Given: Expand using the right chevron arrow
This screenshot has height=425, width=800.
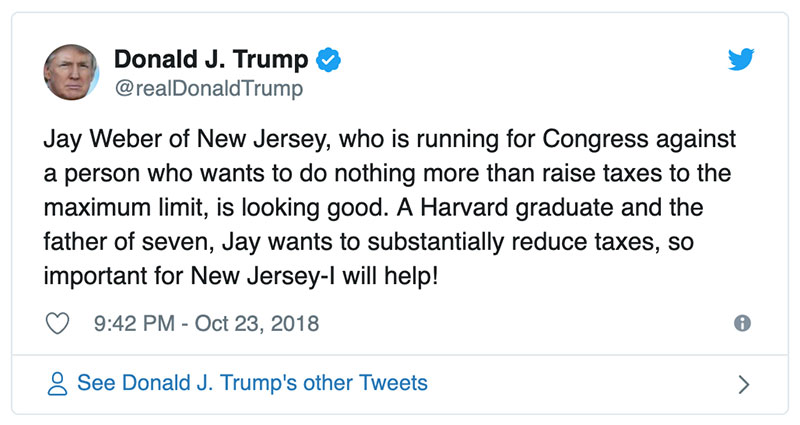Looking at the screenshot, I should point(742,383).
